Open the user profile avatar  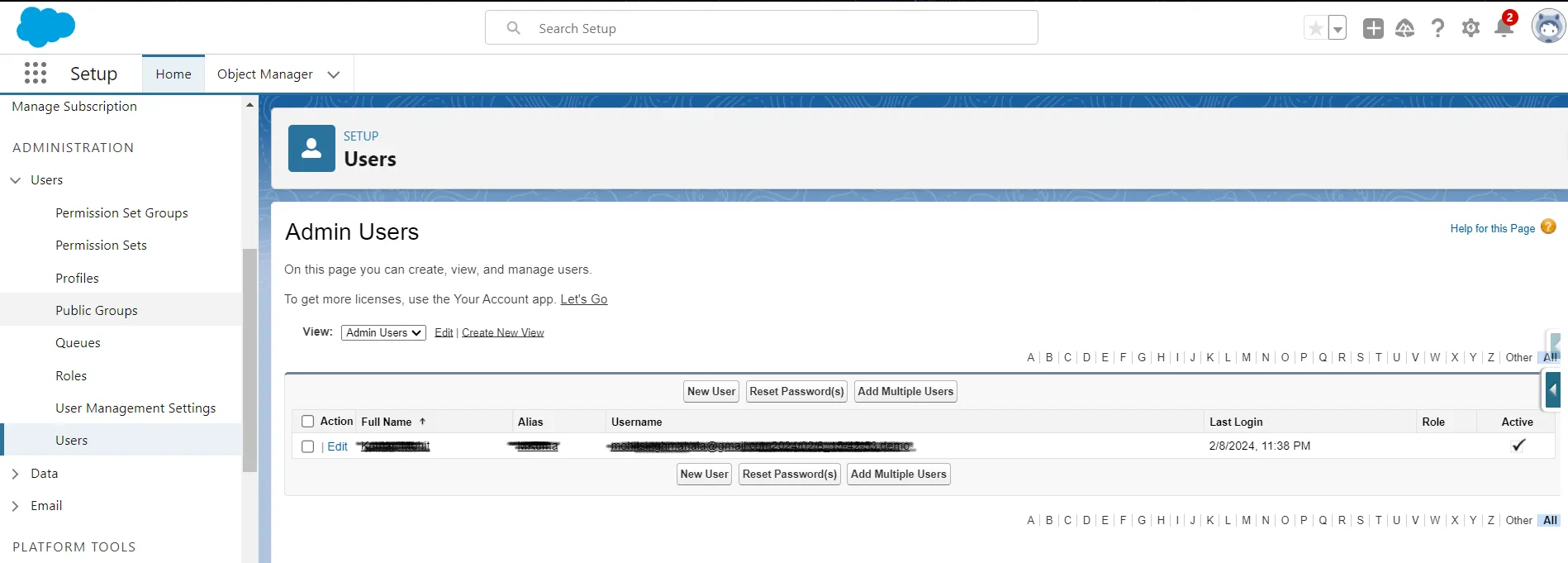(1548, 27)
